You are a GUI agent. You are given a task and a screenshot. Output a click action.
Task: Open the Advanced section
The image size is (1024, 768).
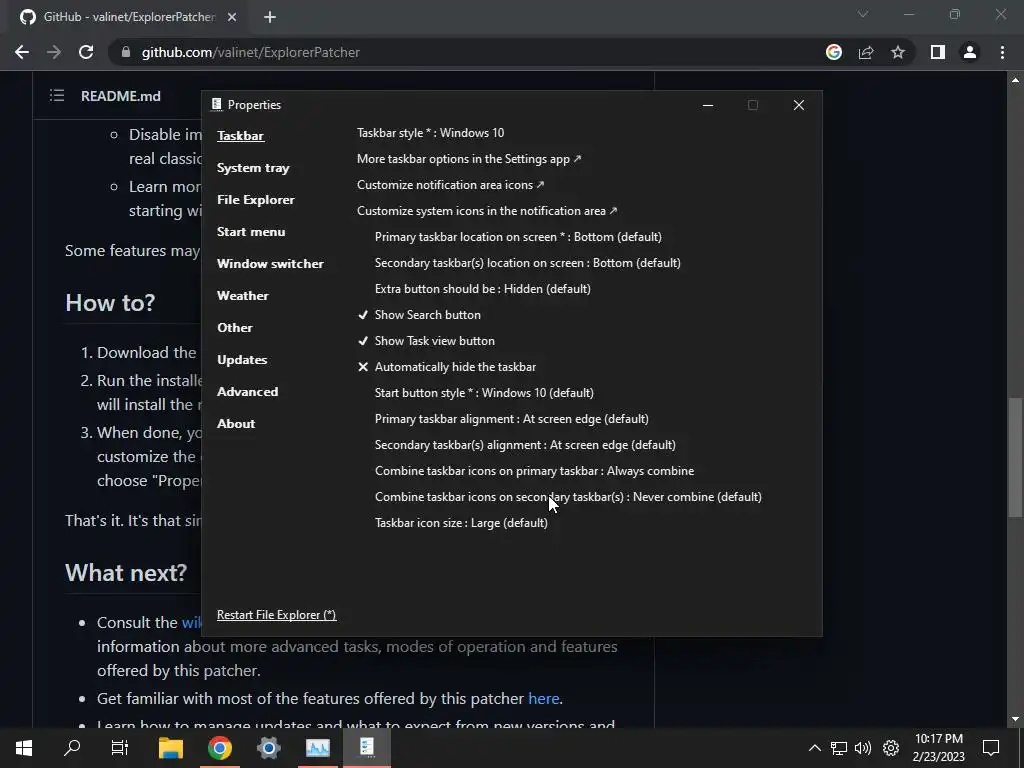tap(247, 392)
